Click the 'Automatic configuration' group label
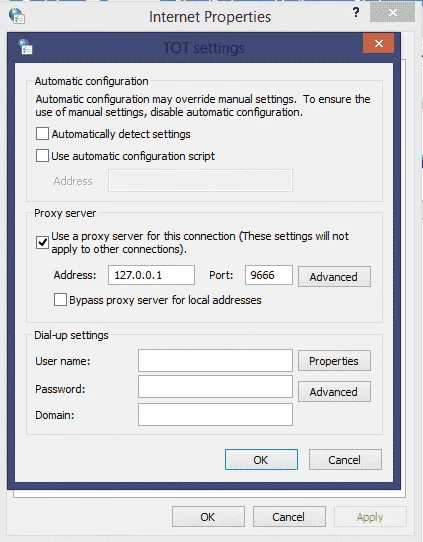 coord(92,81)
